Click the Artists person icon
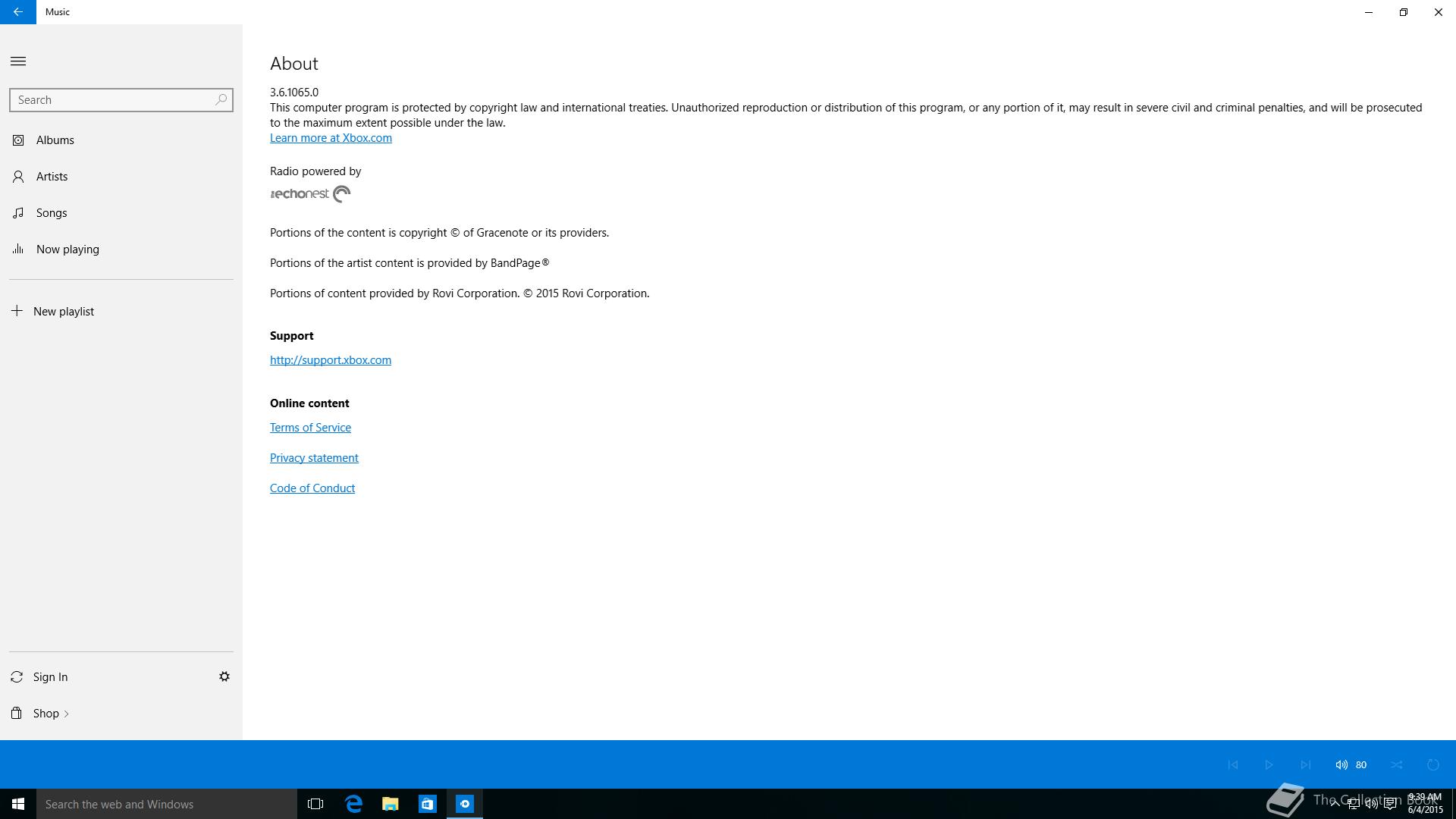Screen dimensions: 1456x819 (x=18, y=177)
